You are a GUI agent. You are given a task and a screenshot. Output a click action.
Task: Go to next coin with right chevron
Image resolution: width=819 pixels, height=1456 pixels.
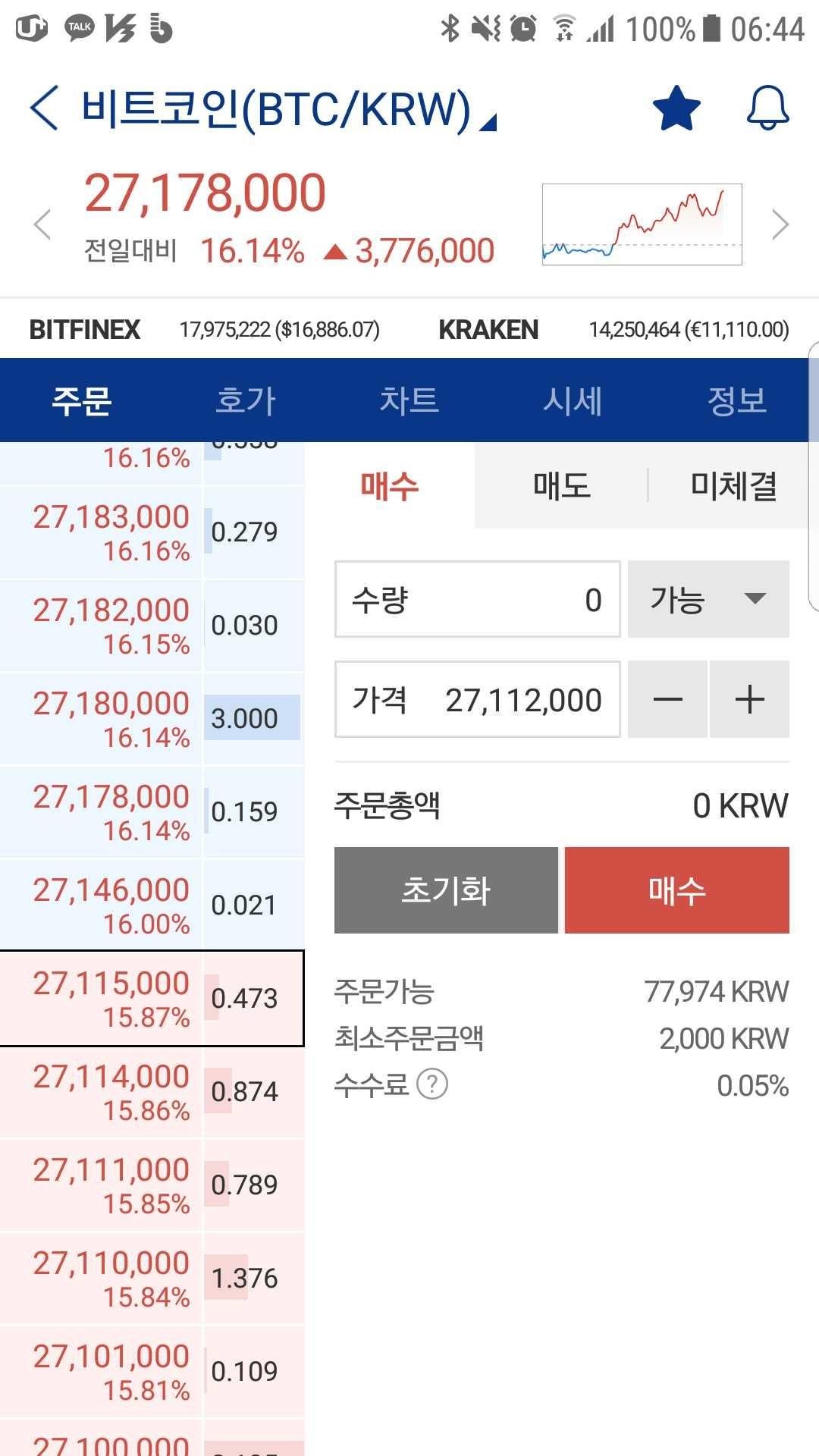pos(780,224)
